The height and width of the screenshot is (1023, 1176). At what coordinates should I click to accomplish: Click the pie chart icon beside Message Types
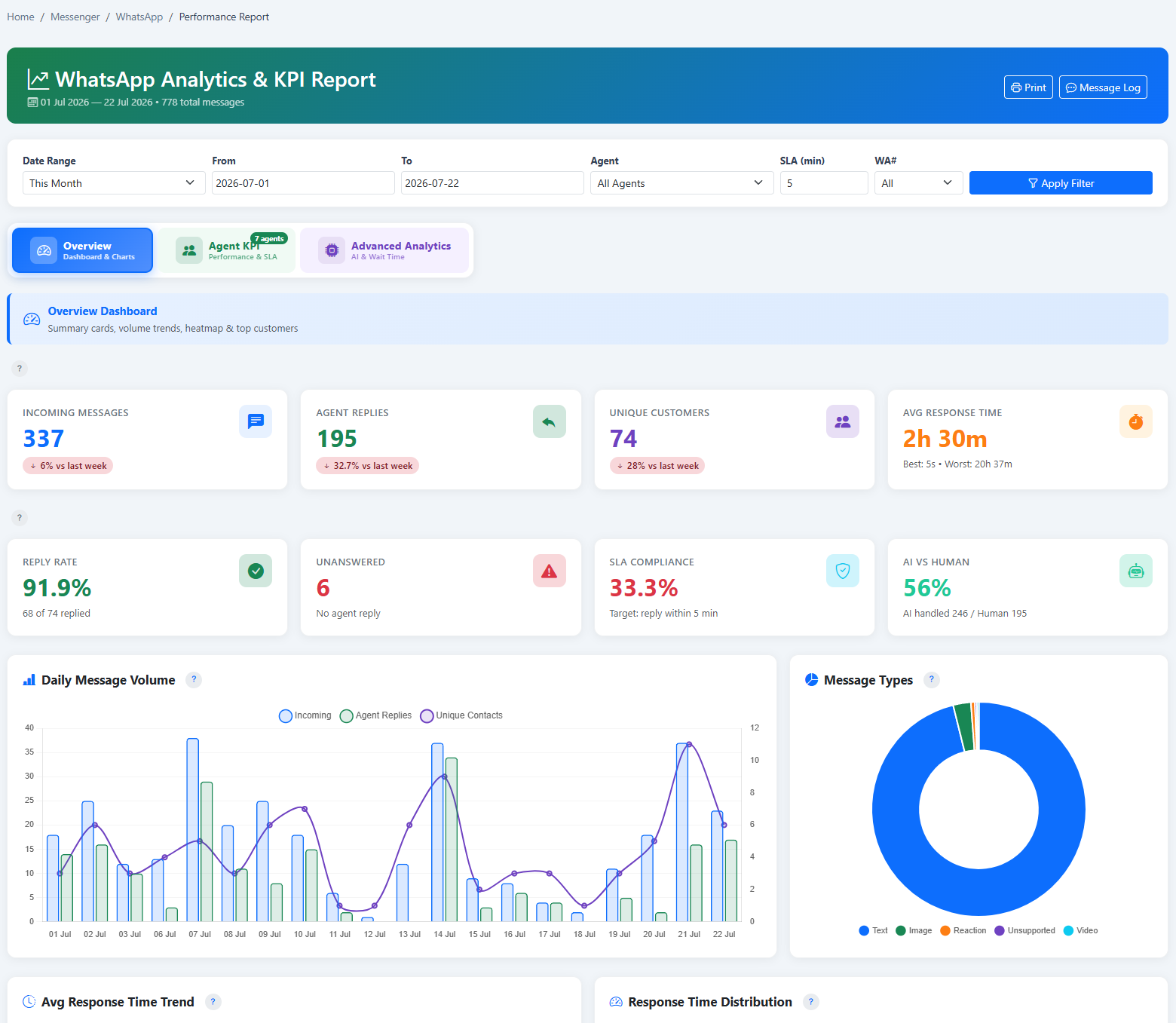point(812,680)
